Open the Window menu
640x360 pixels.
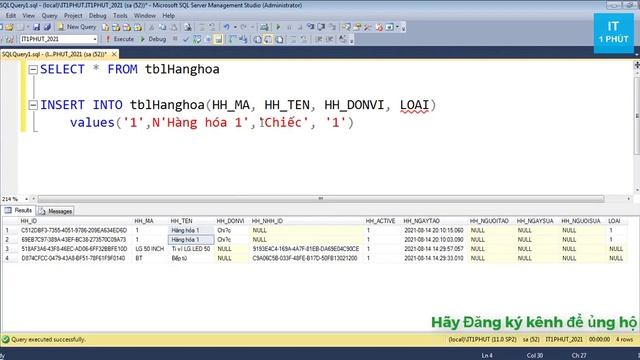pyautogui.click(x=144, y=16)
